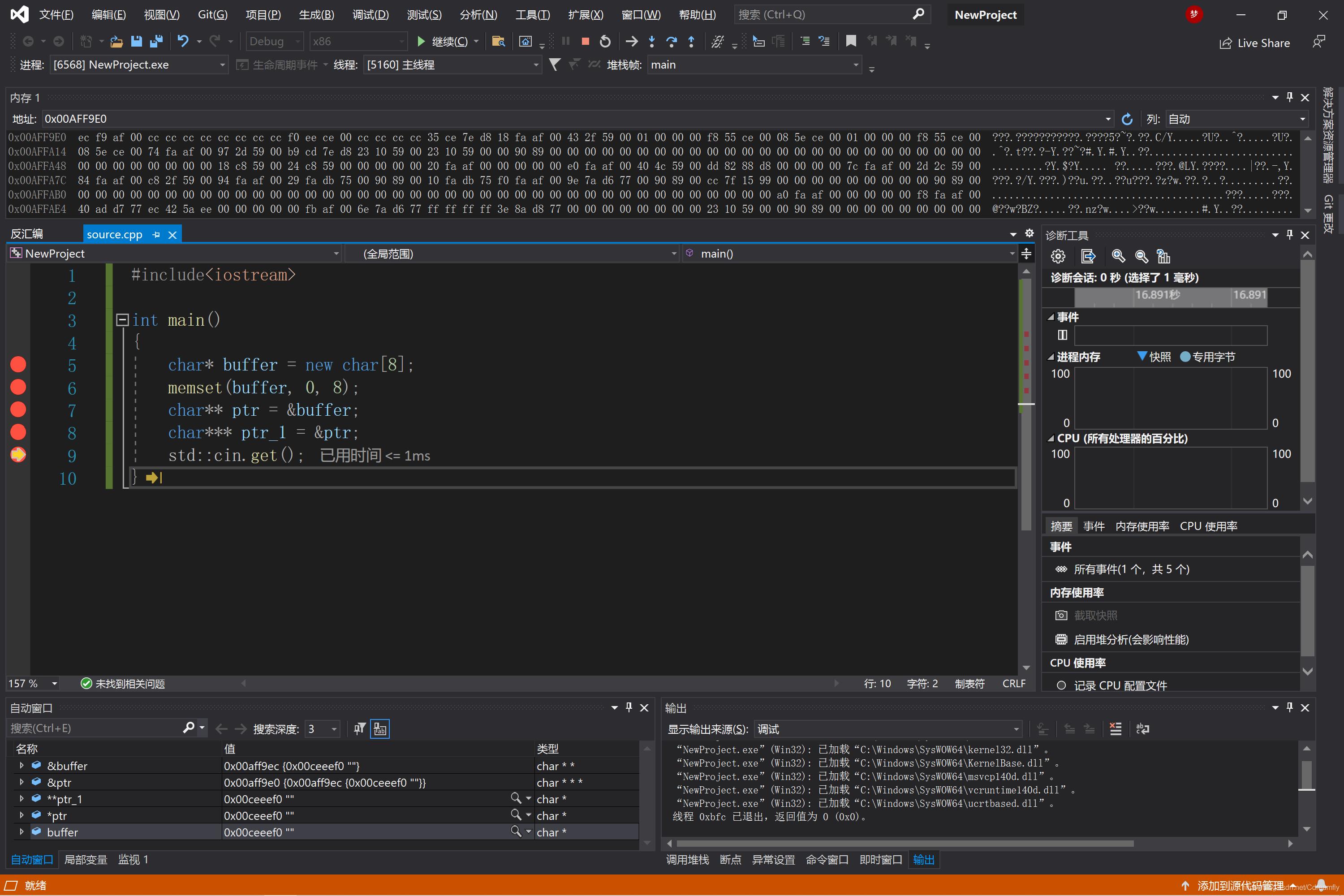Toggle breakpoint on line 9
The image size is (1344, 896).
[18, 455]
